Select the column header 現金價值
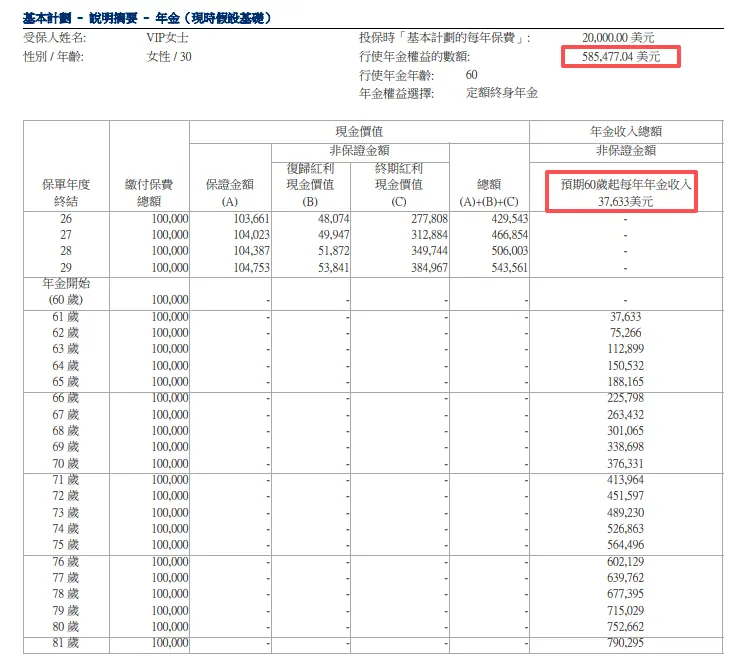Viewport: 756px width, 670px height. tap(359, 131)
